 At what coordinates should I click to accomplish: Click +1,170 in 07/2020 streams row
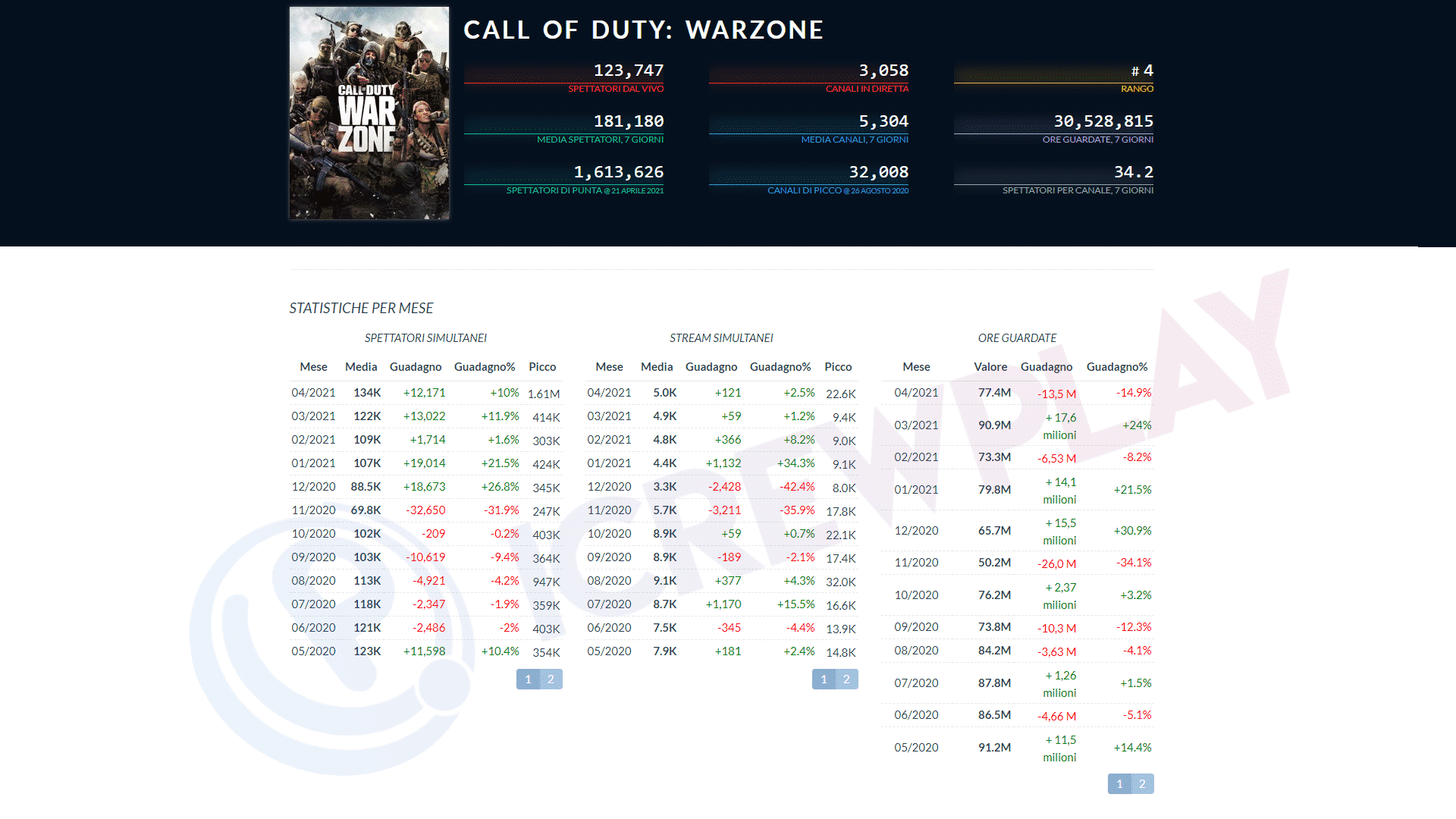tap(723, 604)
